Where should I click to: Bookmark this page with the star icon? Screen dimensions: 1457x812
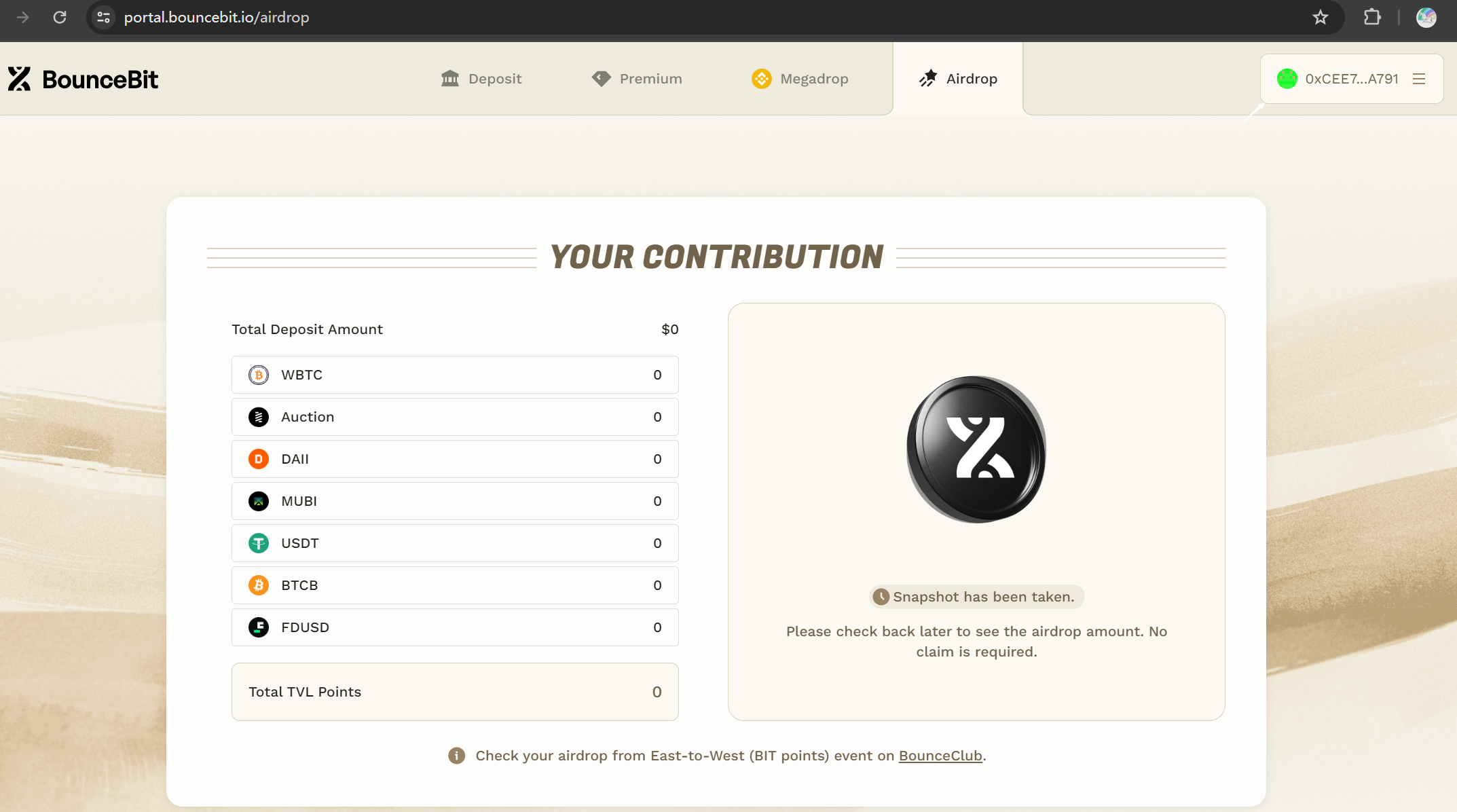tap(1320, 17)
